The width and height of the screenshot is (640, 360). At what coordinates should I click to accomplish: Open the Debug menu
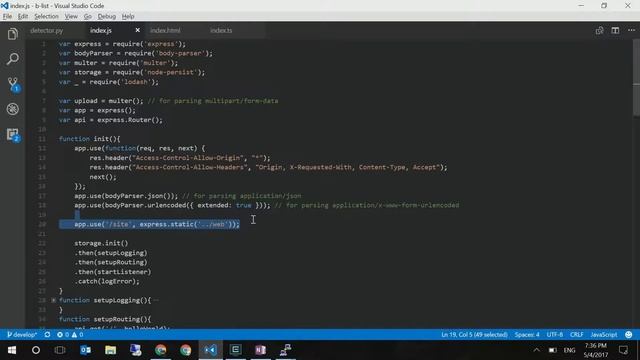point(107,16)
